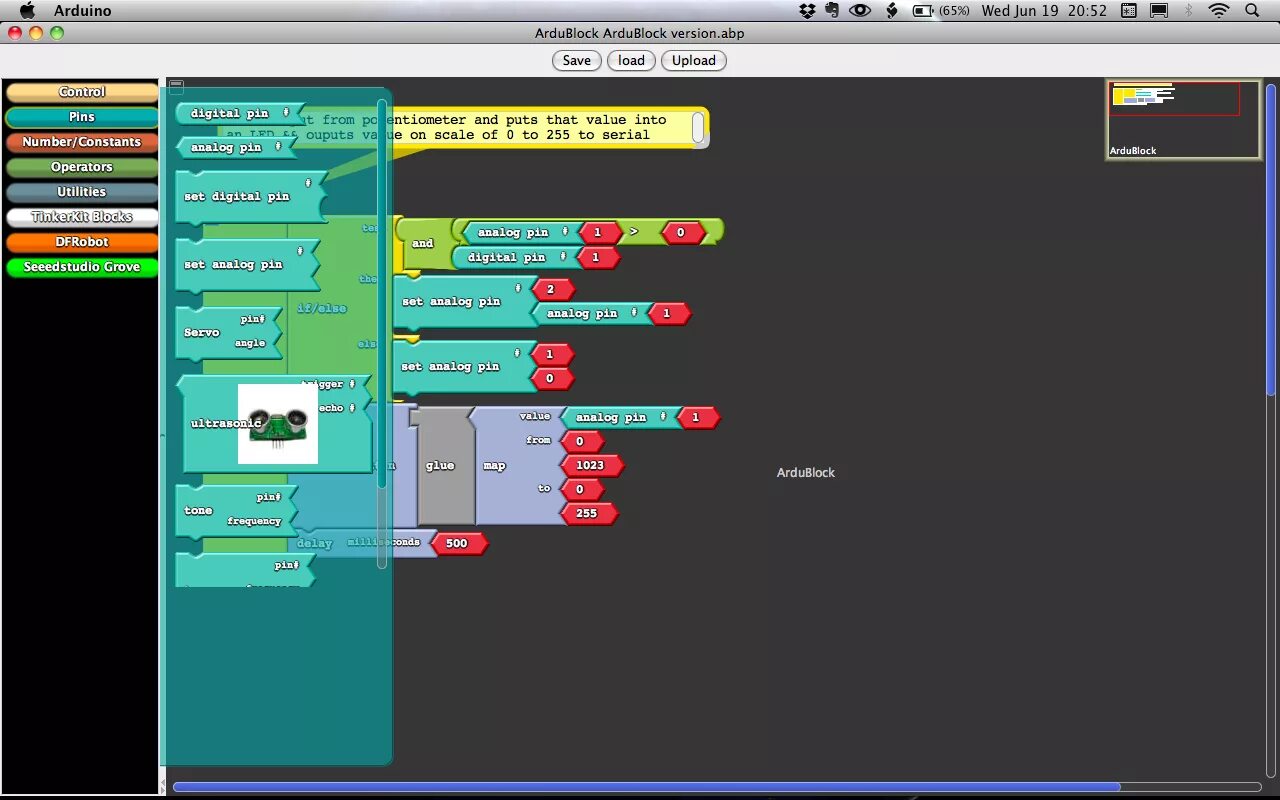Click the from 0 value block in map

[x=580, y=441]
